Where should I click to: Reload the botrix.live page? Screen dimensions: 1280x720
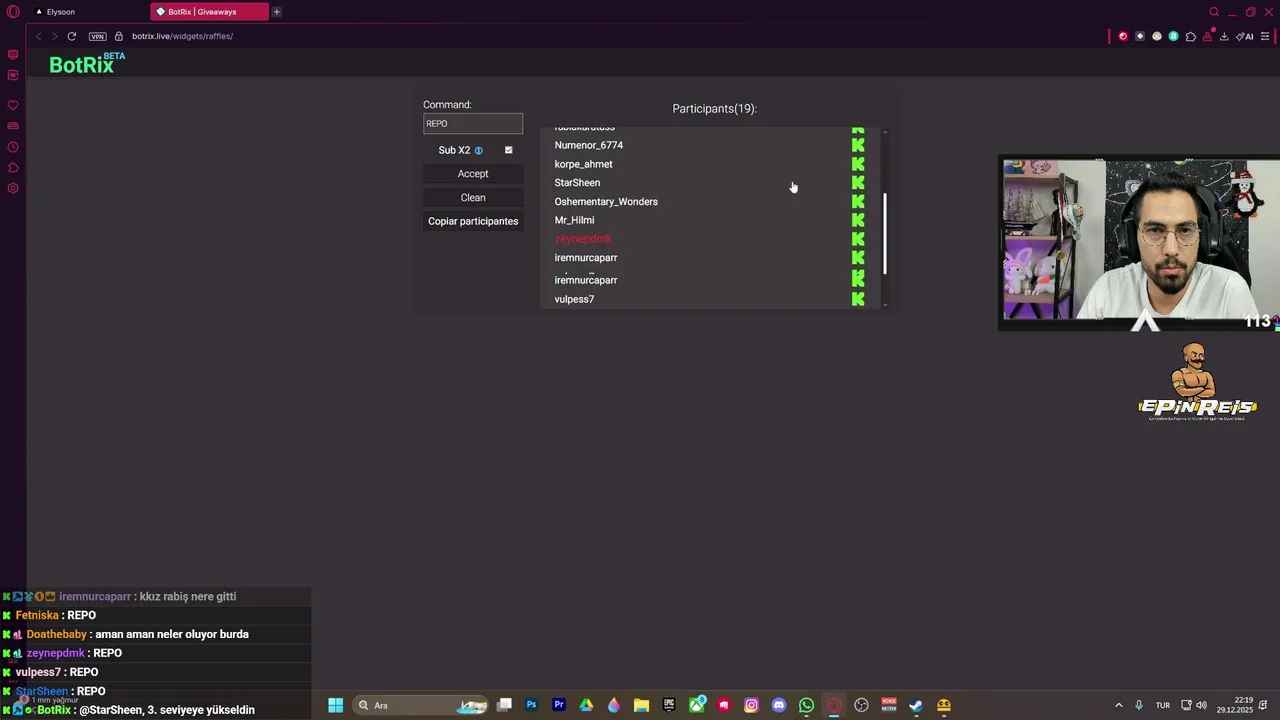coord(72,36)
